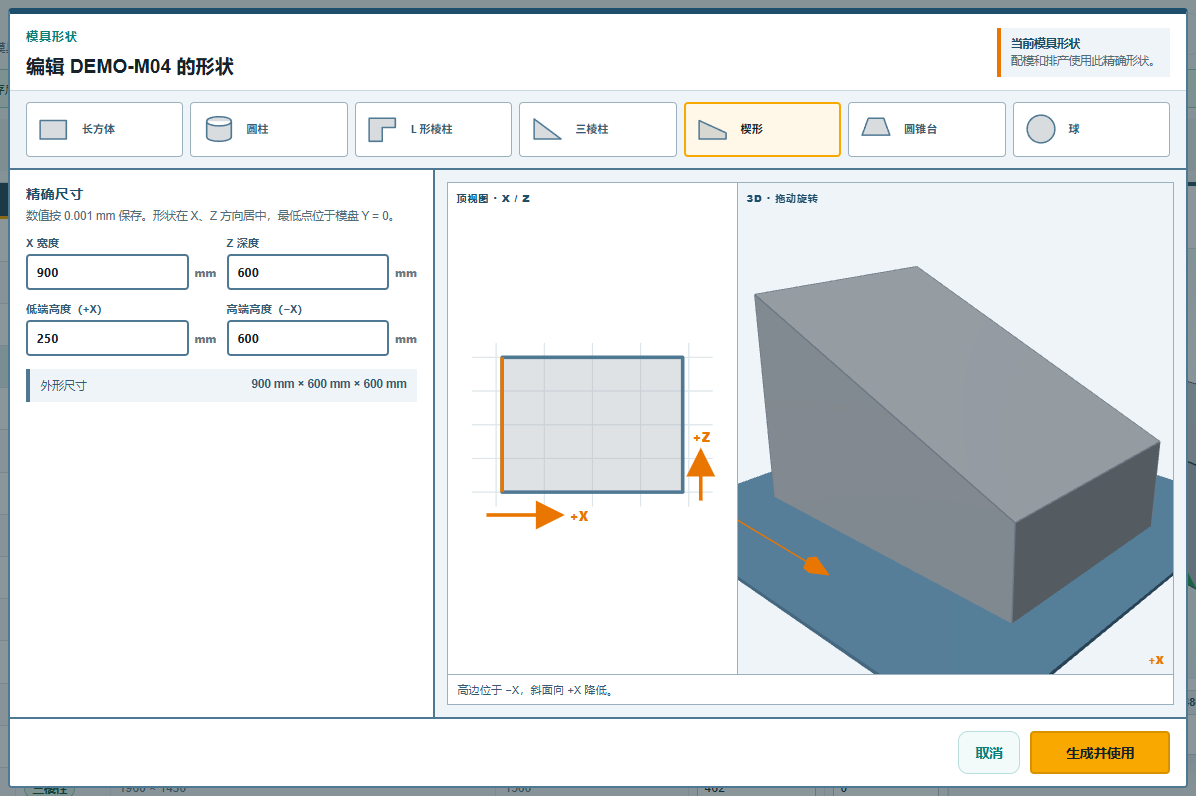Edit the 低端高度 (+X) field
The width and height of the screenshot is (1196, 796).
(x=108, y=338)
